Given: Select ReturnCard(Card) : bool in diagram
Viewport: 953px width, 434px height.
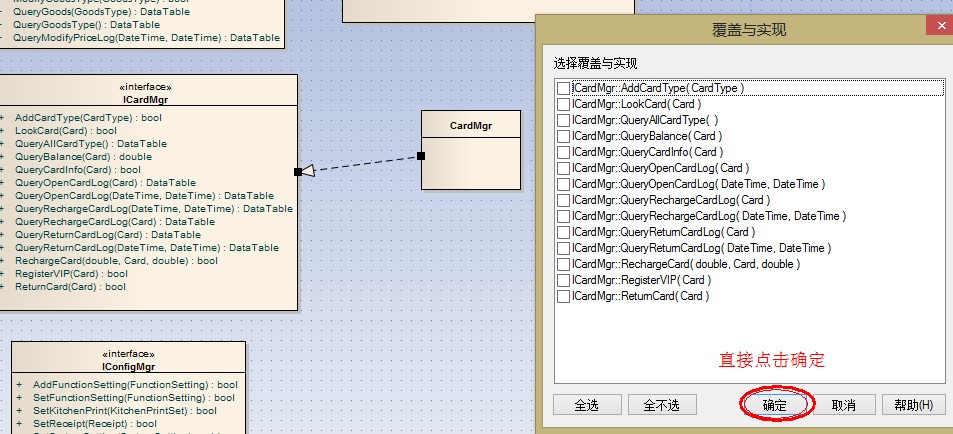Looking at the screenshot, I should point(70,287).
